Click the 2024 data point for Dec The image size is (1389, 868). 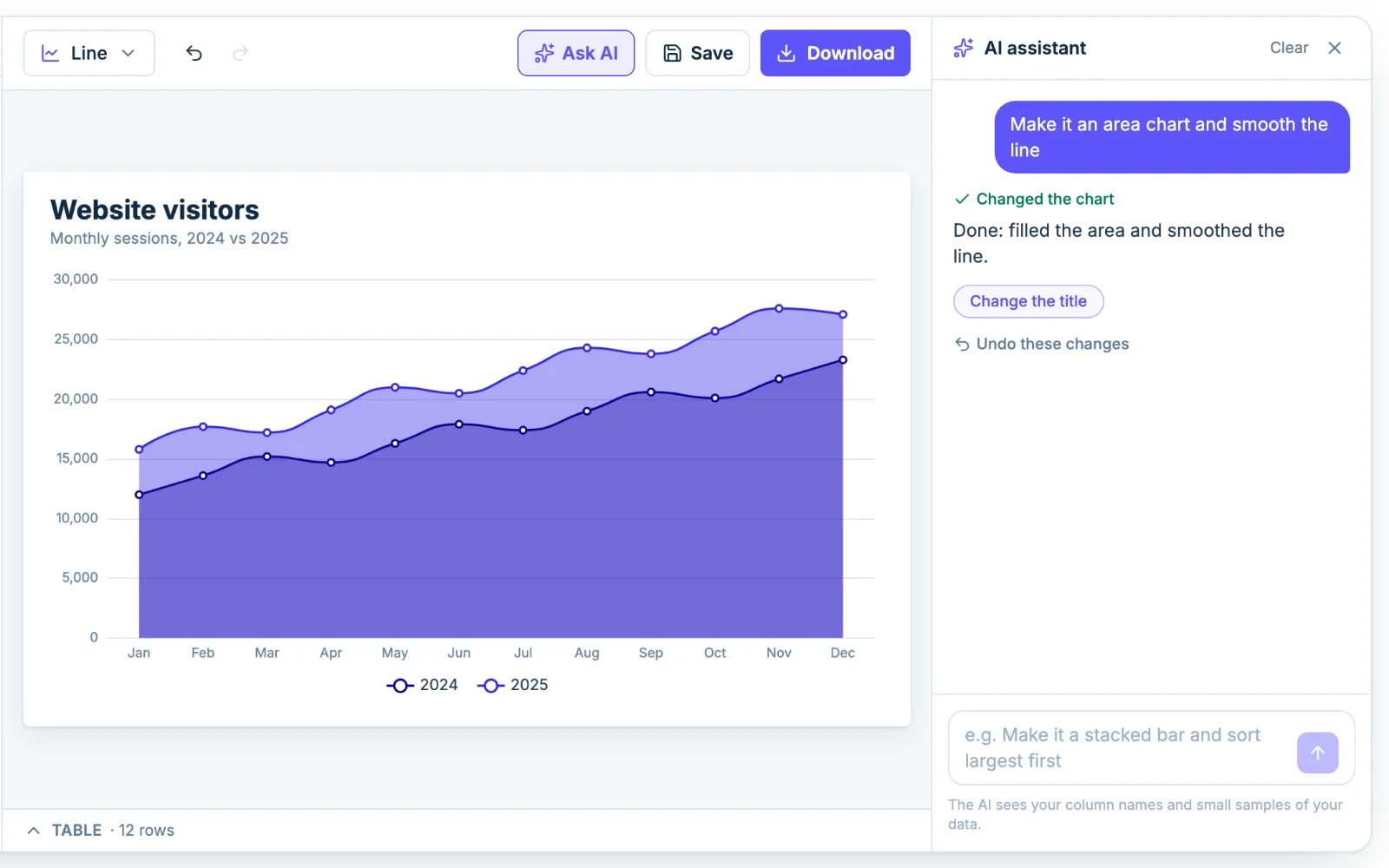pos(843,359)
